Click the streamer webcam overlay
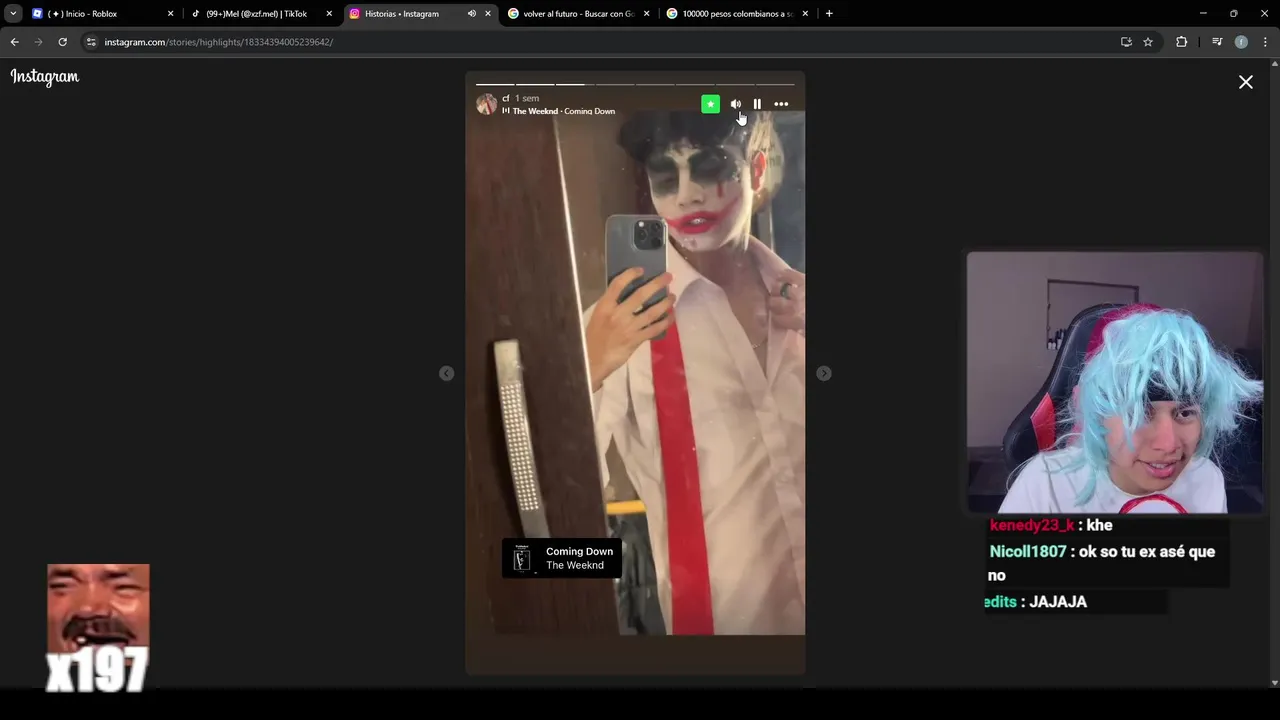This screenshot has width=1280, height=720. 1115,382
